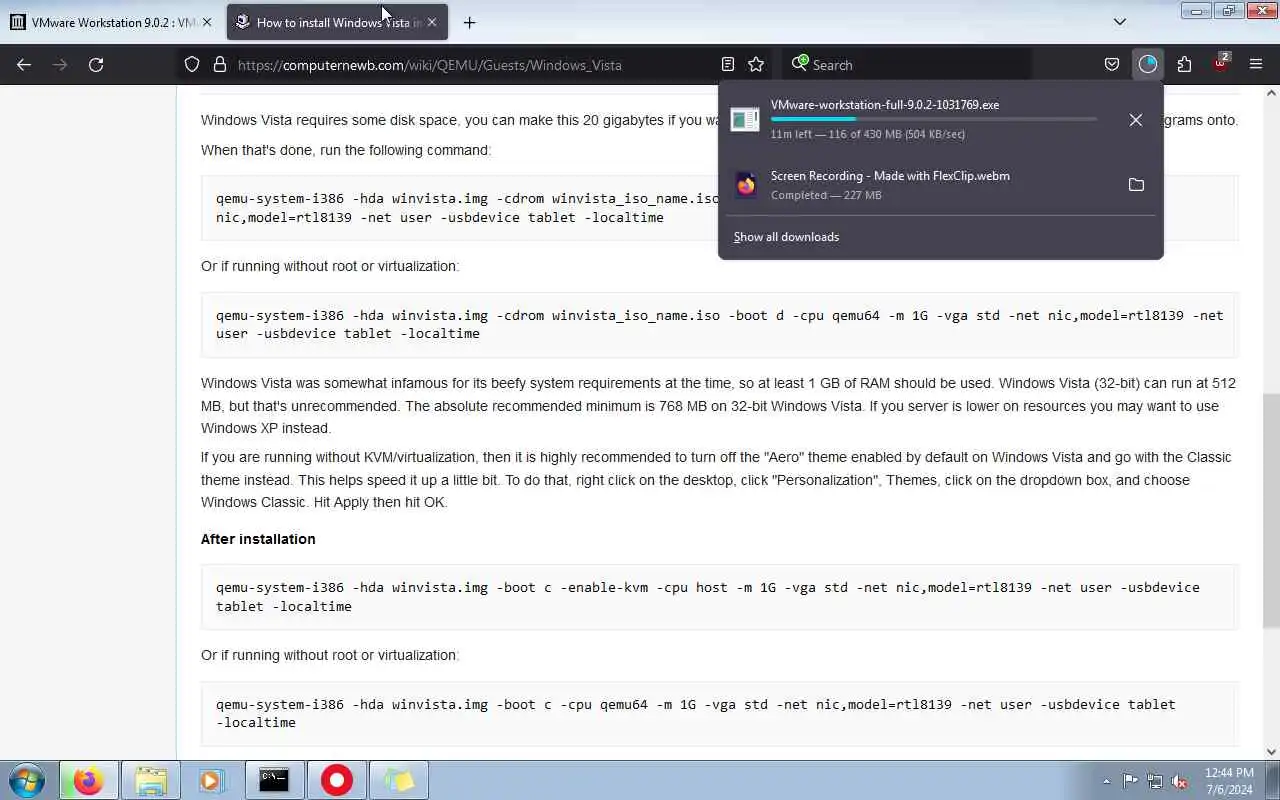The width and height of the screenshot is (1280, 800).
Task: Open the Windows Start menu
Action: (x=27, y=780)
